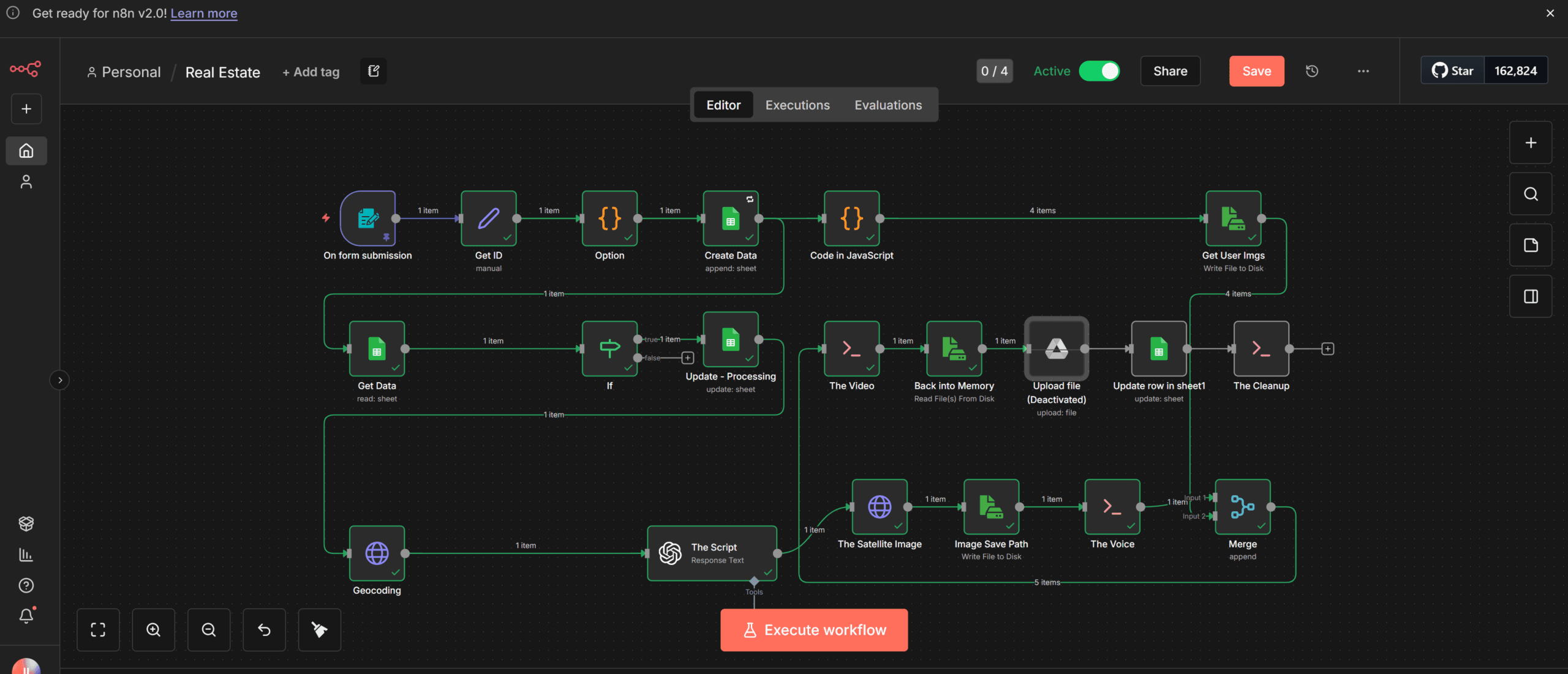Open the "Learn more" link about n8n v2.0
Viewport: 1568px width, 674px height.
[x=204, y=13]
